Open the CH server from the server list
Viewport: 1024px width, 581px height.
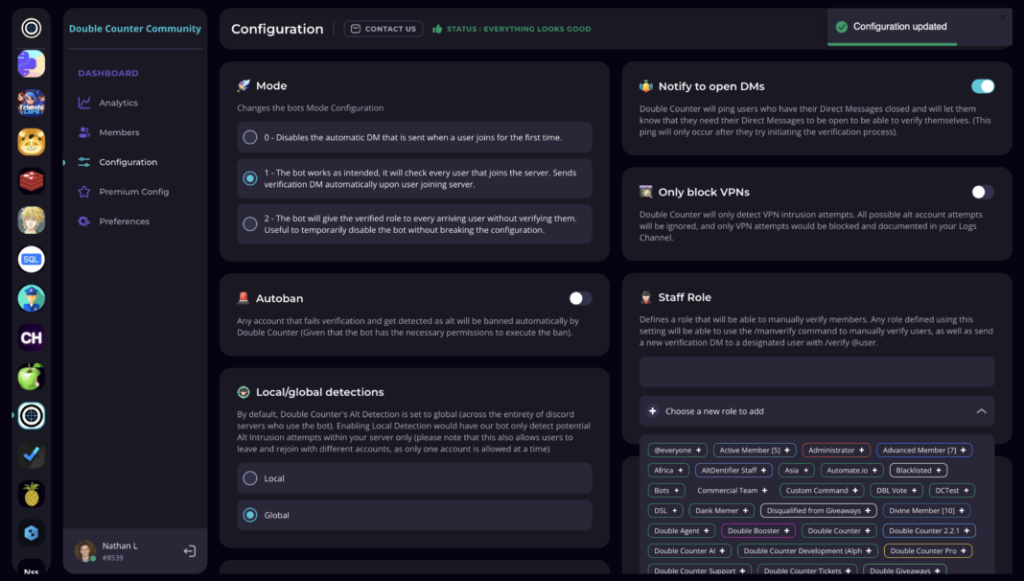click(29, 338)
